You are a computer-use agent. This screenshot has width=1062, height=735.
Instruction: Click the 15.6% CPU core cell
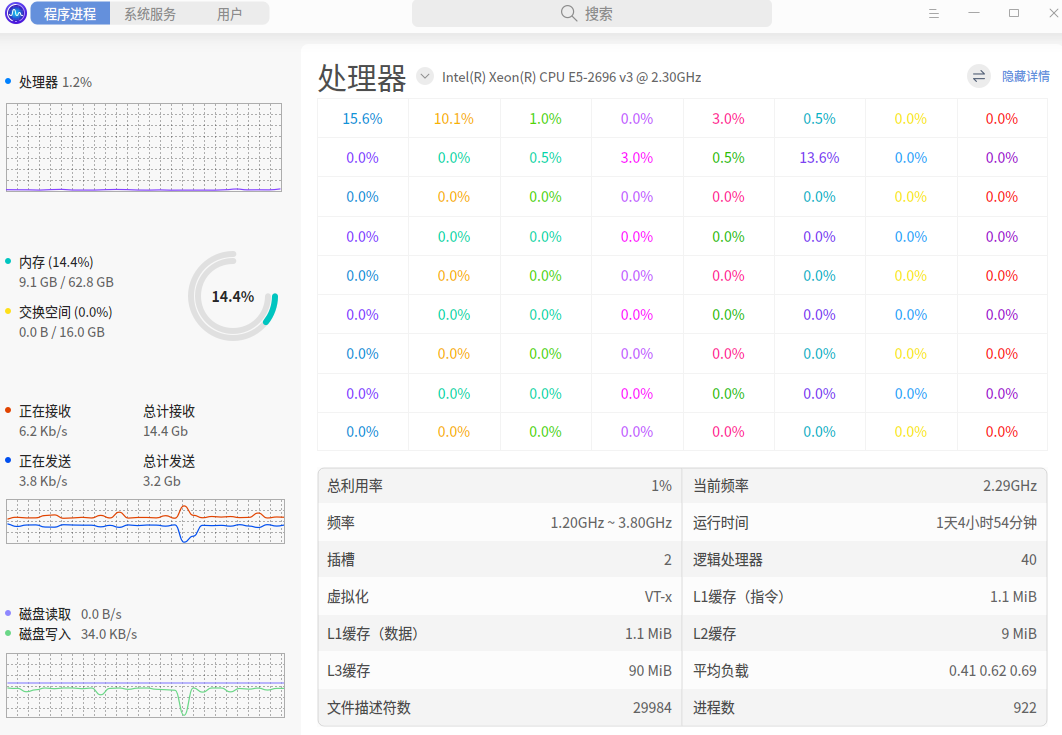point(362,119)
